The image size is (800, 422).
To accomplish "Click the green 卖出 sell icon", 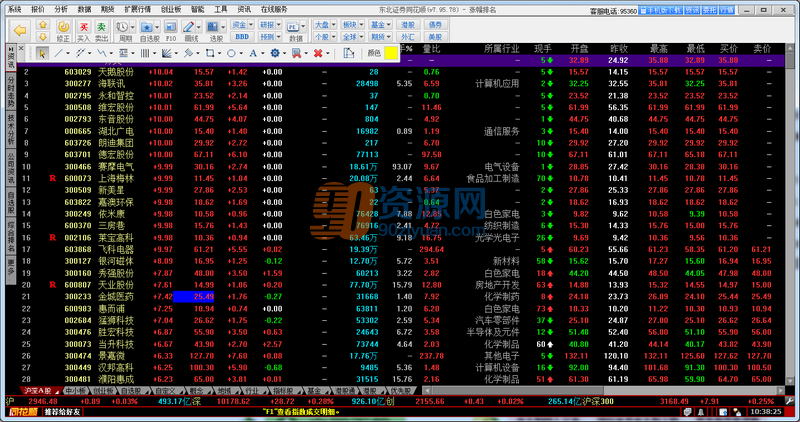I will [x=102, y=27].
